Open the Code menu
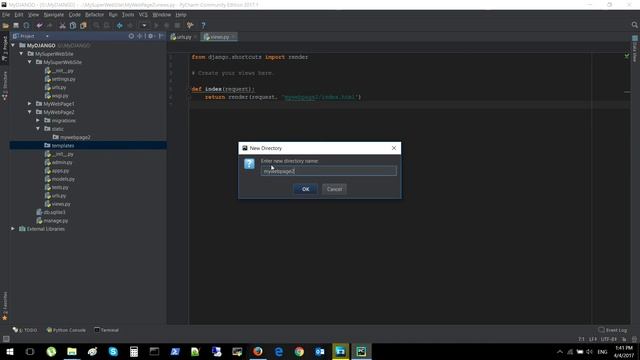Image resolution: width=640 pixels, height=360 pixels. pyautogui.click(x=75, y=15)
